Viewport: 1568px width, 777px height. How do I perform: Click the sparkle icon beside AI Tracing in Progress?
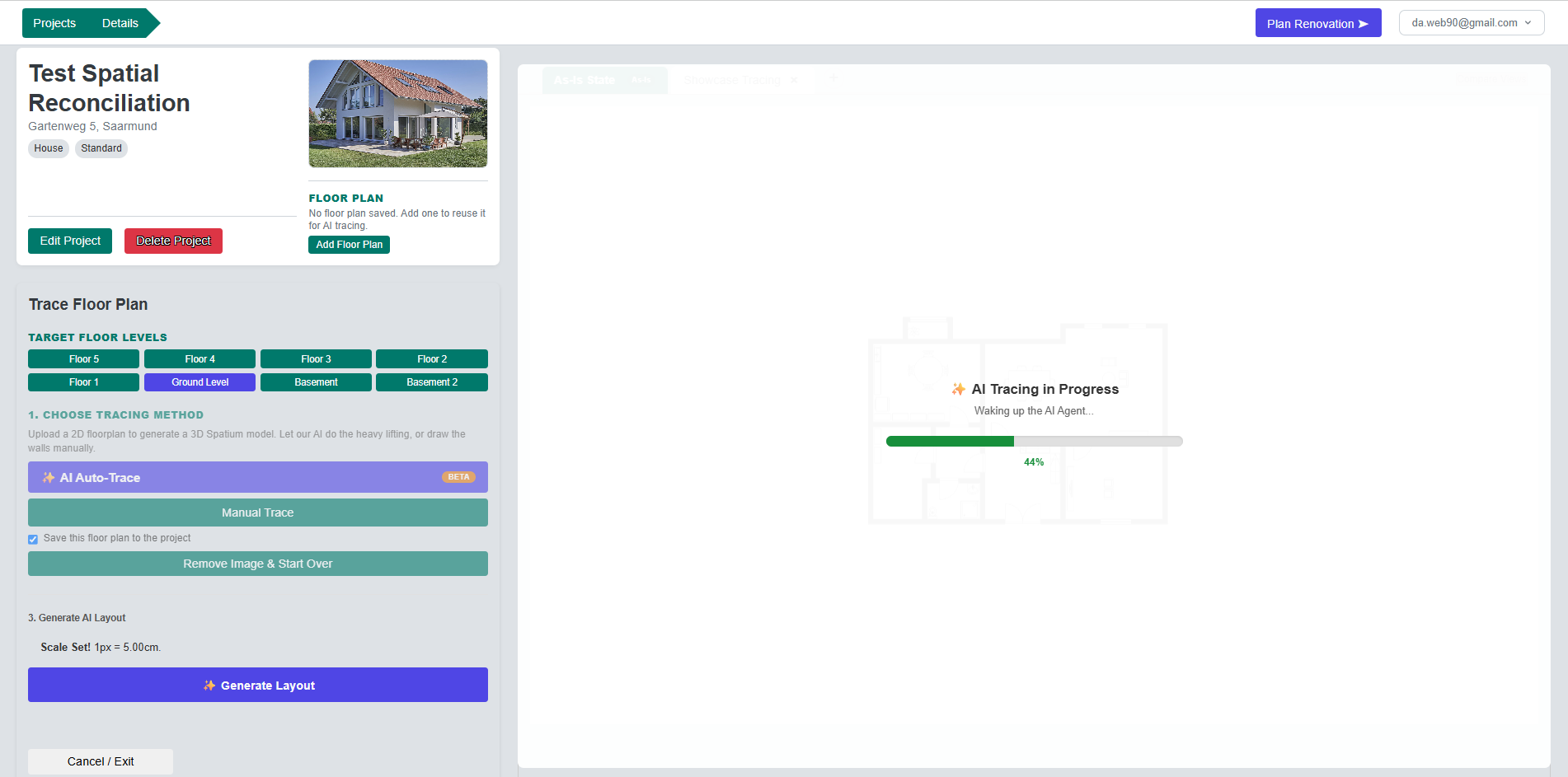958,389
